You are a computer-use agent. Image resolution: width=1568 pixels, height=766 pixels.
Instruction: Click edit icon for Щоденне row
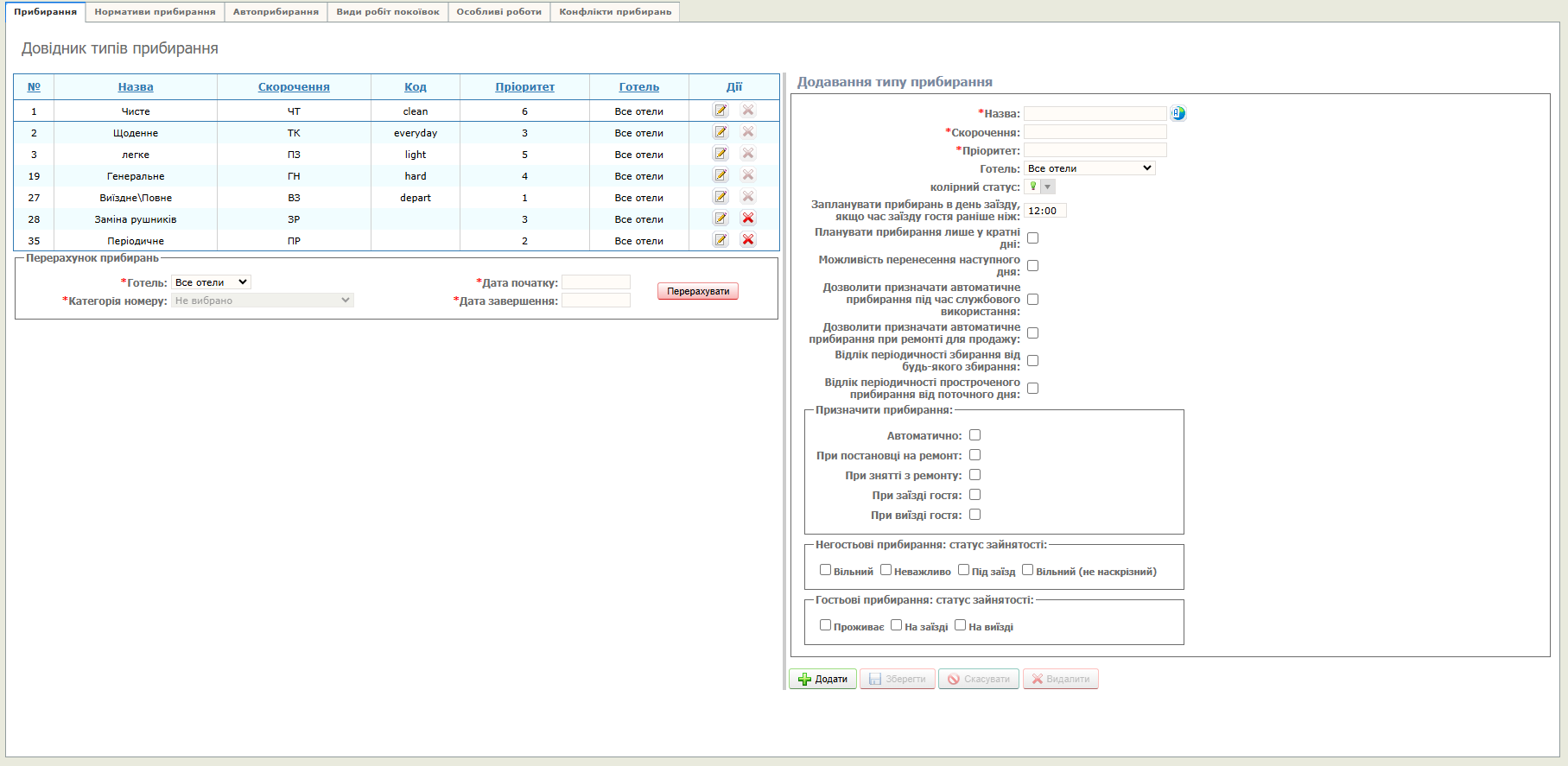[x=721, y=132]
